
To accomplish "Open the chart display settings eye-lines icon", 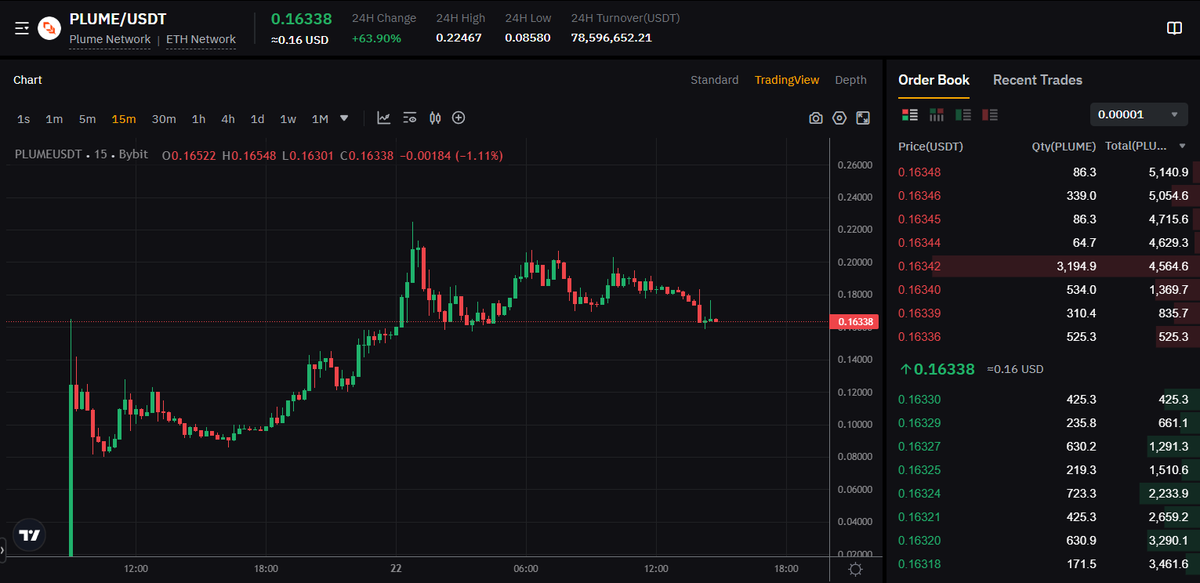I will coord(409,118).
